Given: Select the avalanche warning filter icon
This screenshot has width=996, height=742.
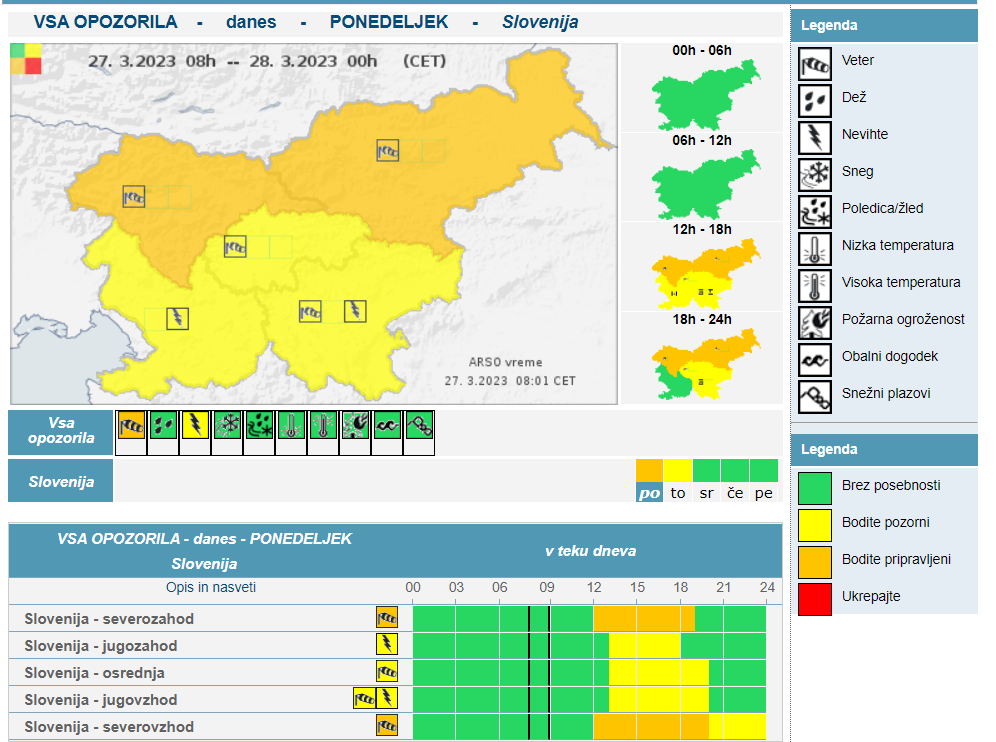Looking at the screenshot, I should (x=419, y=426).
